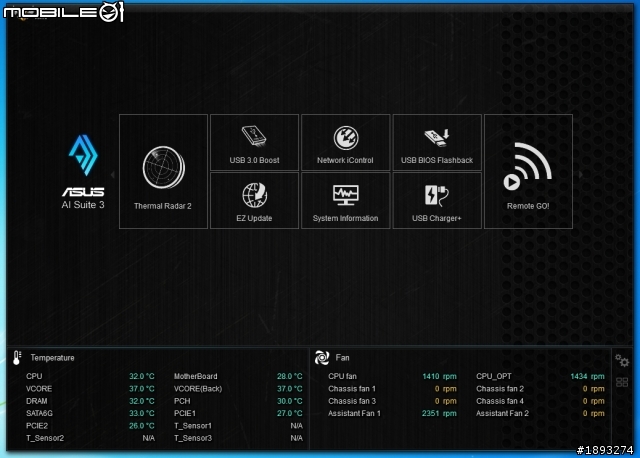
Task: Open System Information
Action: point(345,200)
